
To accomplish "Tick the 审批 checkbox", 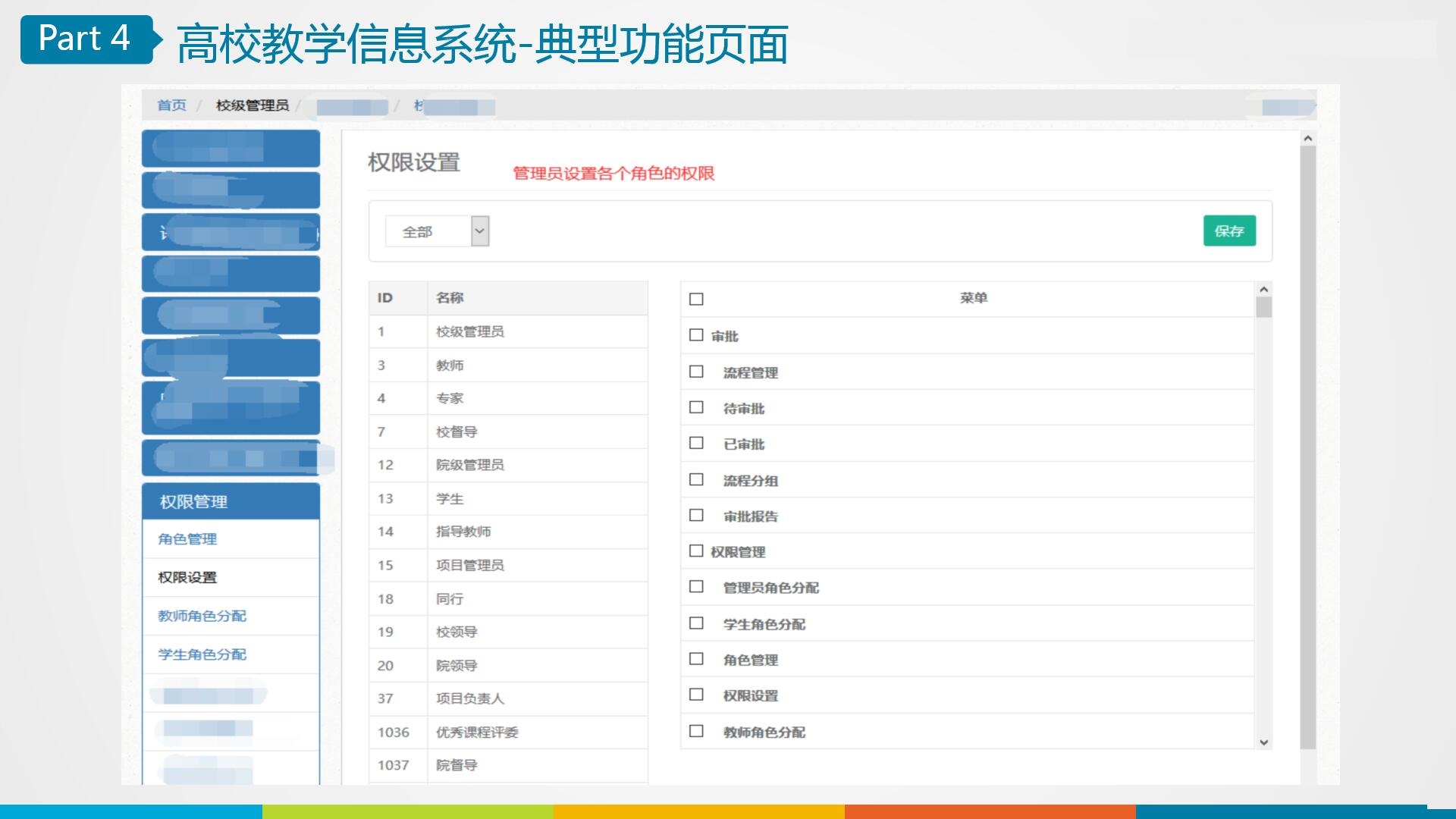I will pos(696,335).
